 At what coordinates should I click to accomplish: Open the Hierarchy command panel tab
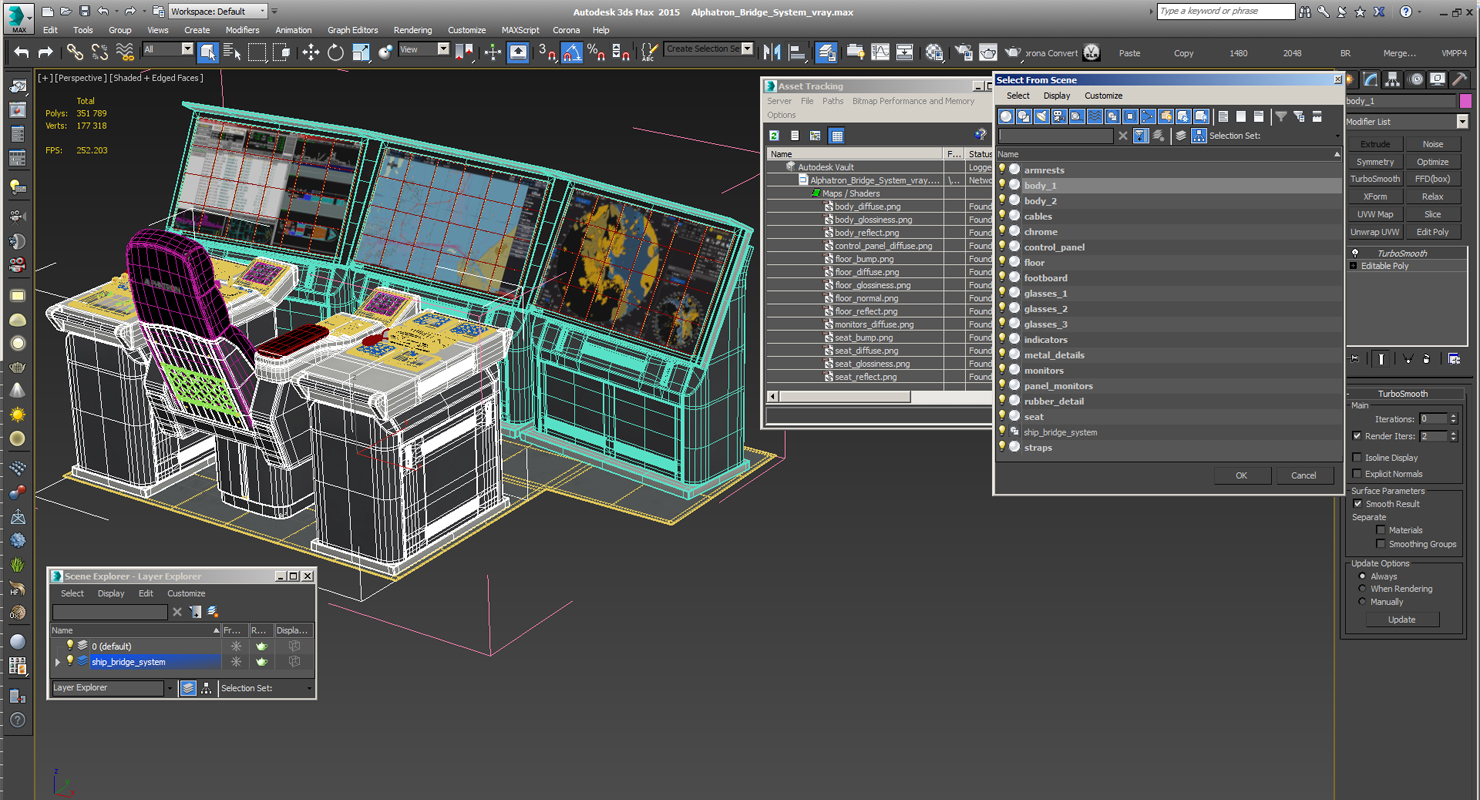pos(1392,79)
